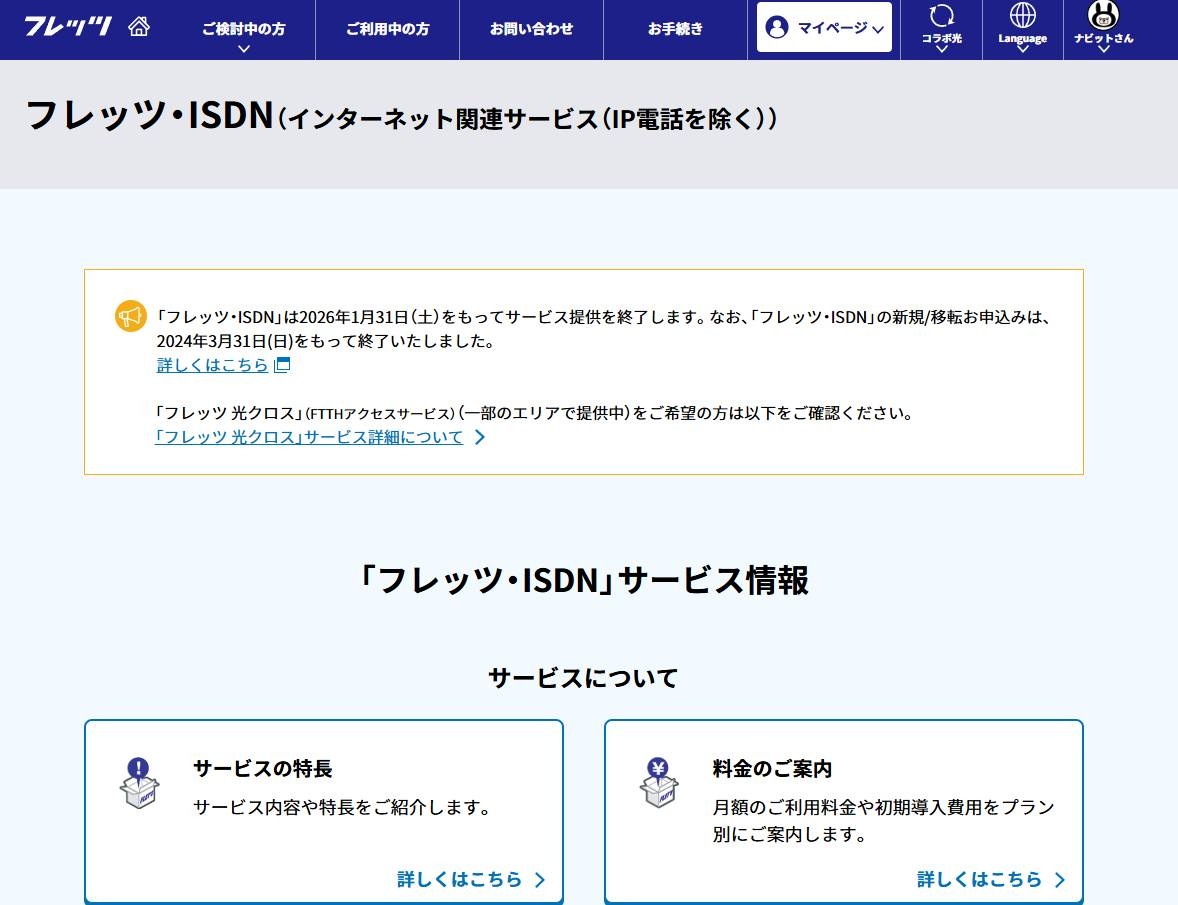The image size is (1178, 905).
Task: Open 「フレッツ 光クロス」サービス詳細について link
Action: pyautogui.click(x=309, y=437)
